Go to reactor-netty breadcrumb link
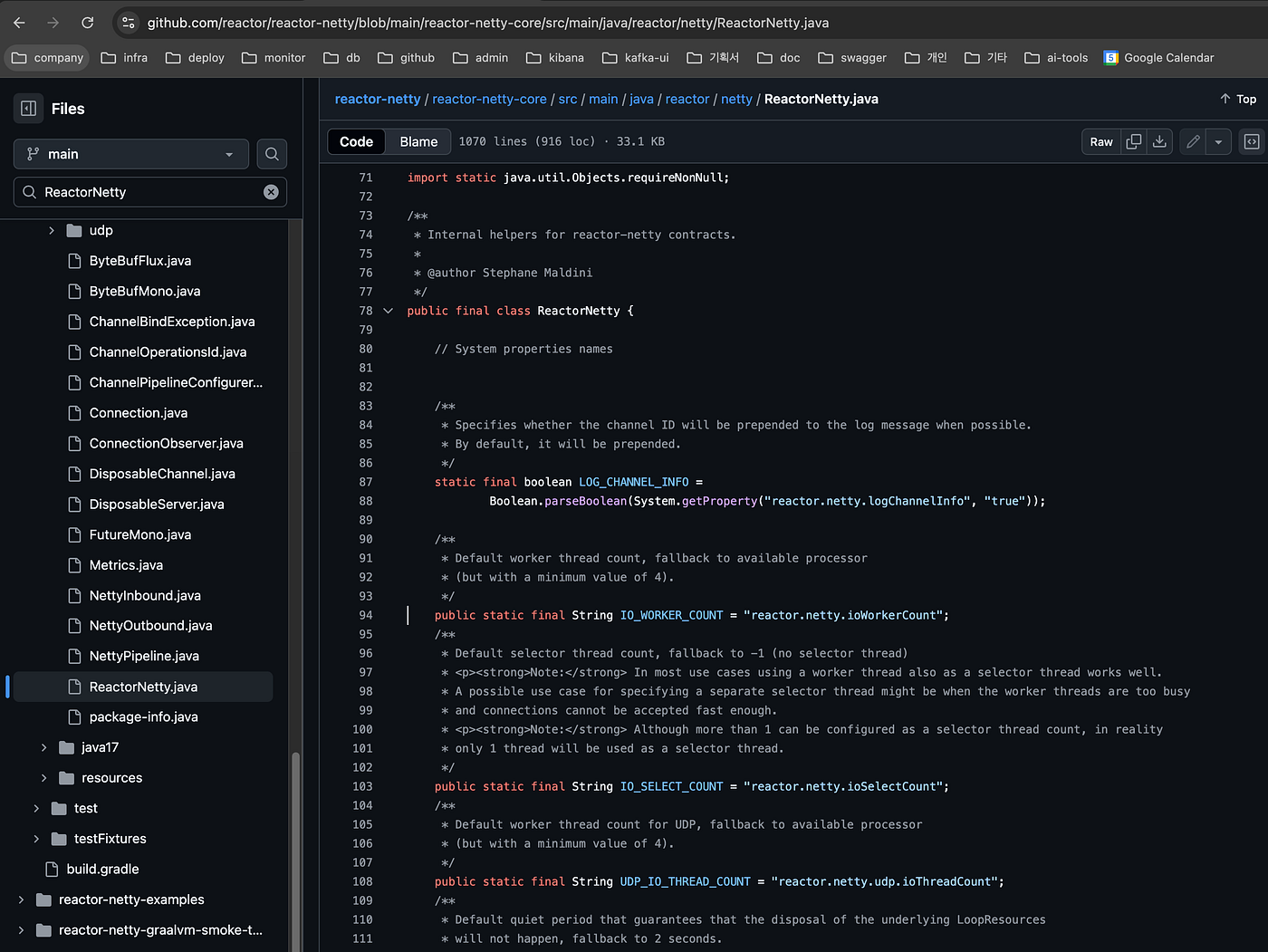 (x=378, y=99)
